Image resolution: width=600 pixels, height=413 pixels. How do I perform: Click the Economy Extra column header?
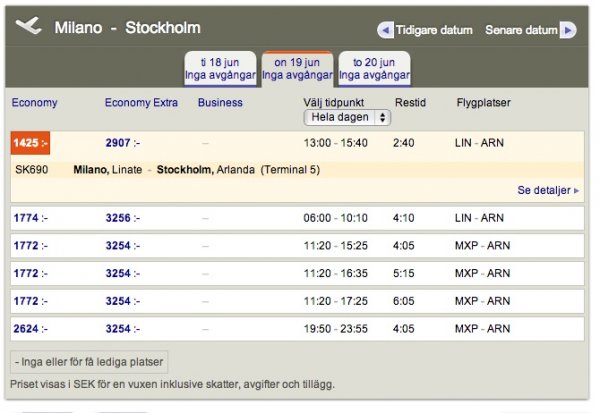coord(140,102)
